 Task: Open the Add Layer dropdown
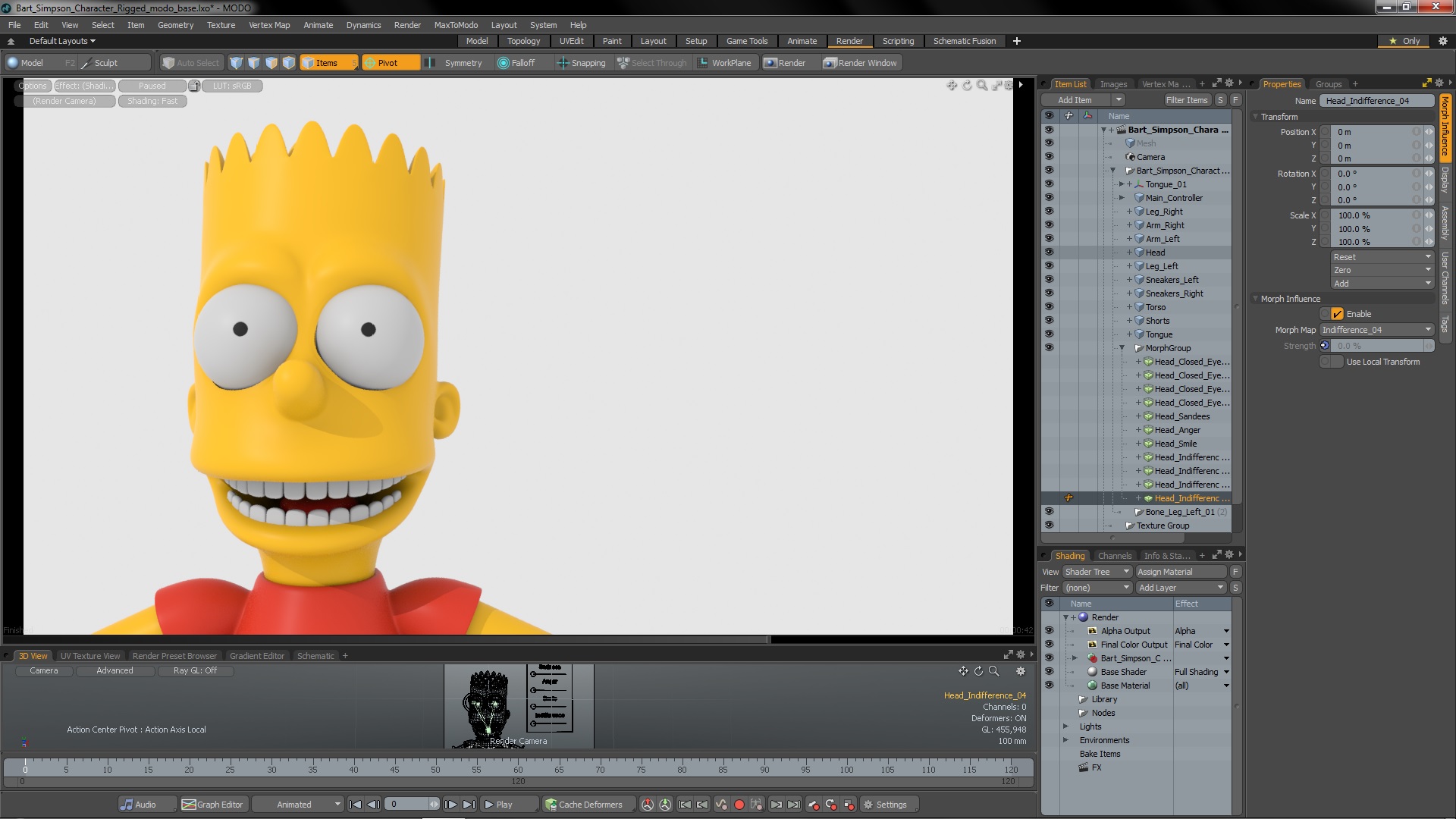tap(1181, 588)
